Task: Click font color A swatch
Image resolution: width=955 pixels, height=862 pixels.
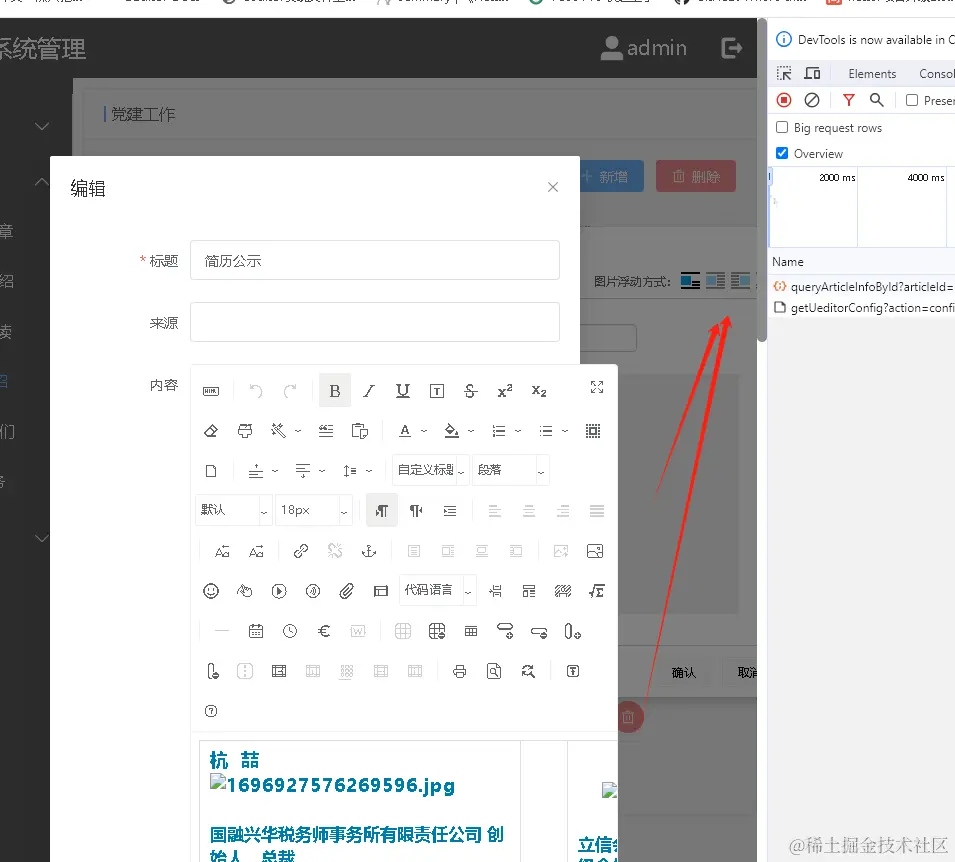Action: (405, 431)
